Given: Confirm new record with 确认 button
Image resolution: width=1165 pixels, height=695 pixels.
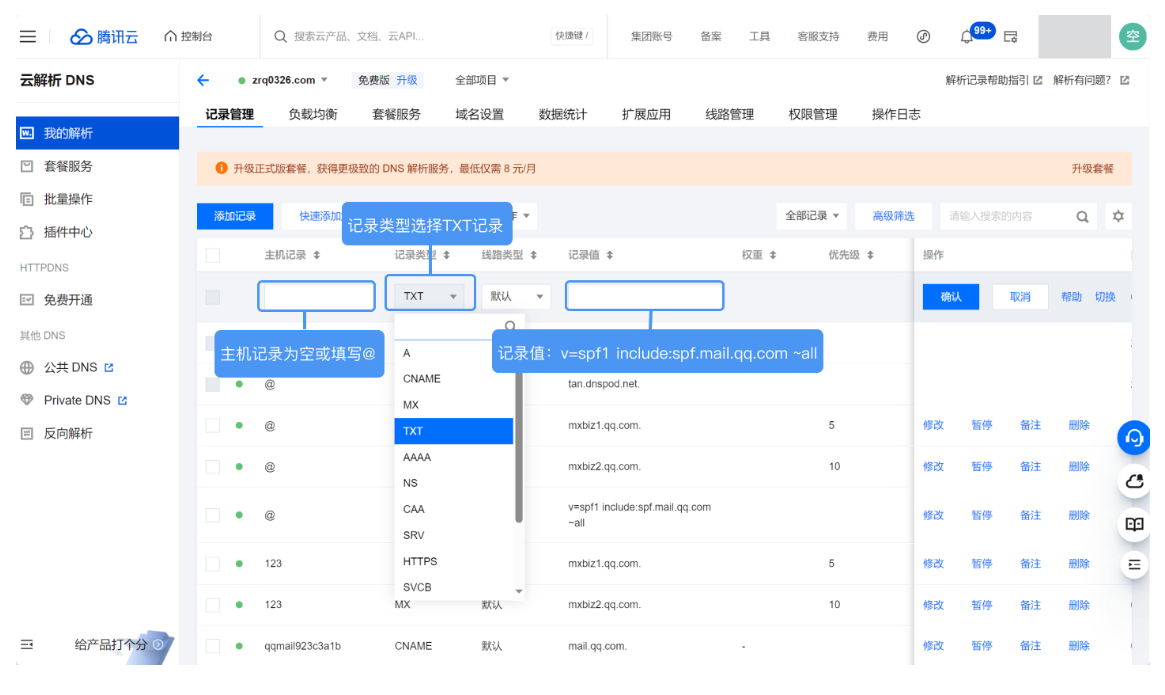Looking at the screenshot, I should (951, 297).
